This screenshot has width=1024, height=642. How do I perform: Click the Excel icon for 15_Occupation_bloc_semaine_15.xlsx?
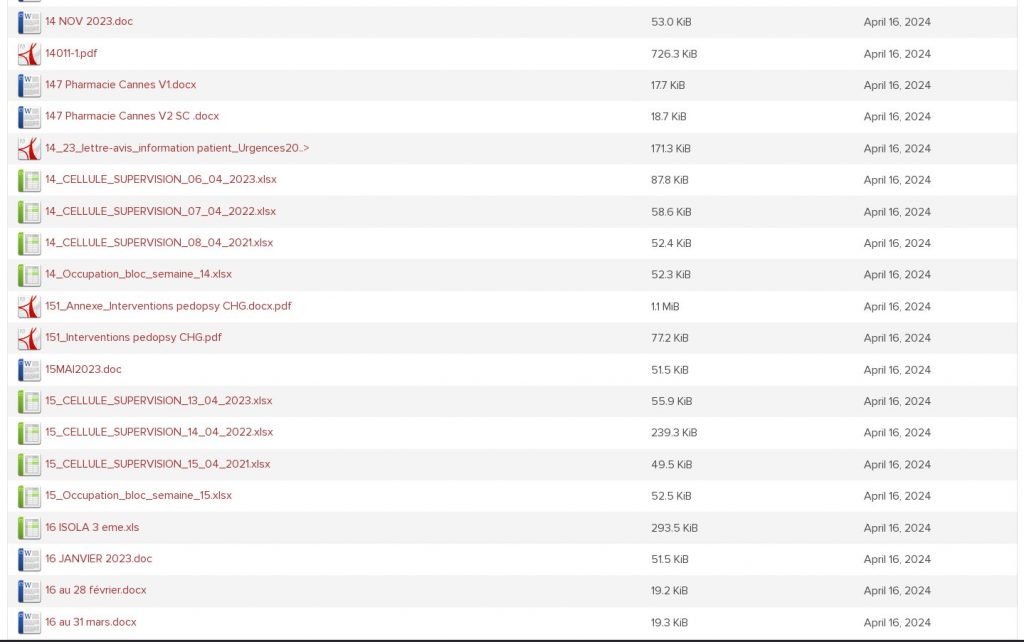click(29, 496)
